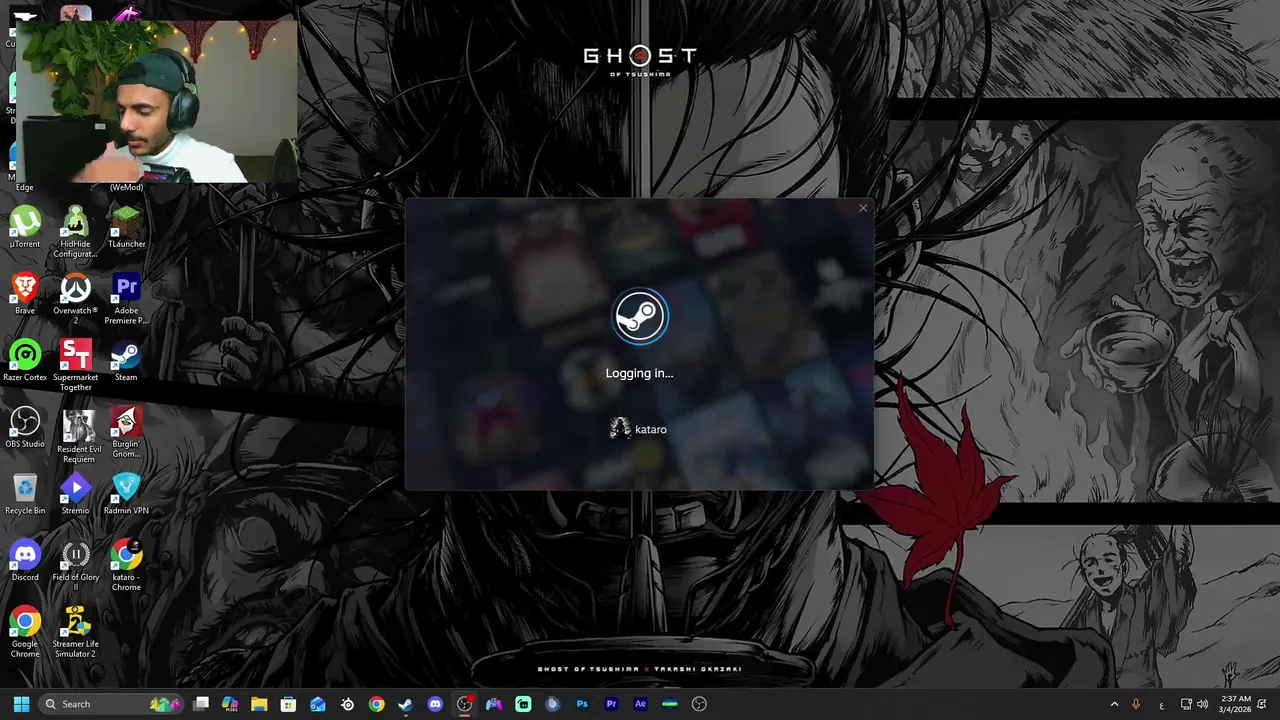
Task: Open After Effects from the taskbar
Action: pos(640,704)
